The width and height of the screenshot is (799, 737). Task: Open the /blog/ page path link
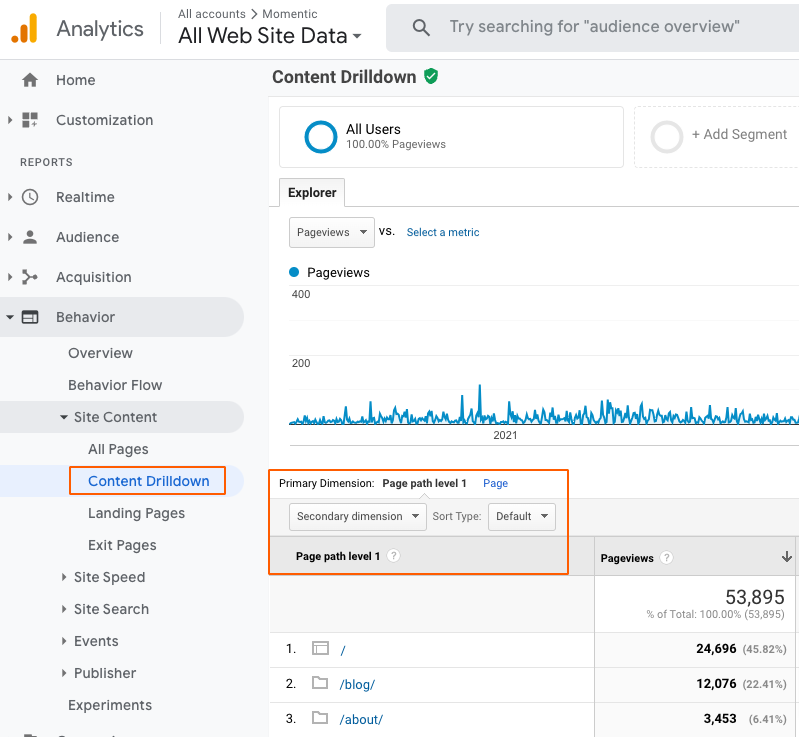[357, 685]
